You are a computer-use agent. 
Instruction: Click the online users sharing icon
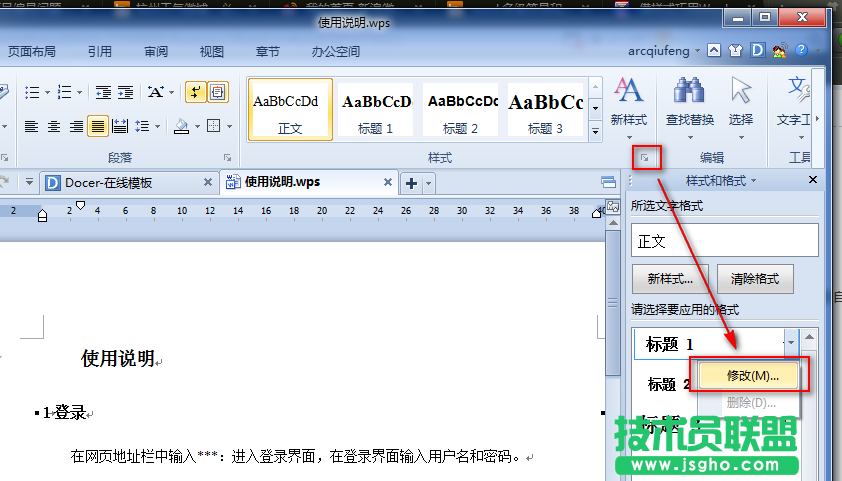[780, 50]
